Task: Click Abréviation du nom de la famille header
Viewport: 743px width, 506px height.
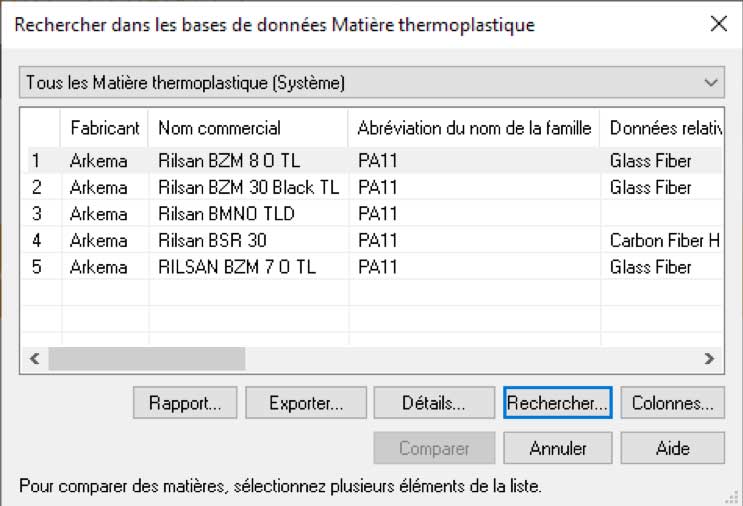Action: (474, 128)
